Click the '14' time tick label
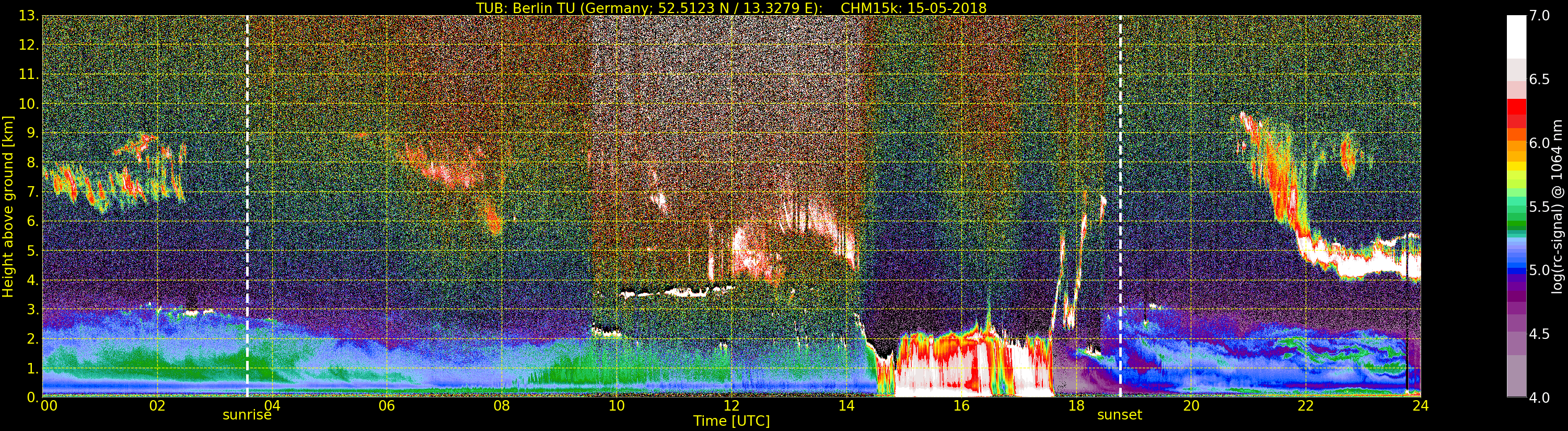1568x431 pixels. point(846,405)
